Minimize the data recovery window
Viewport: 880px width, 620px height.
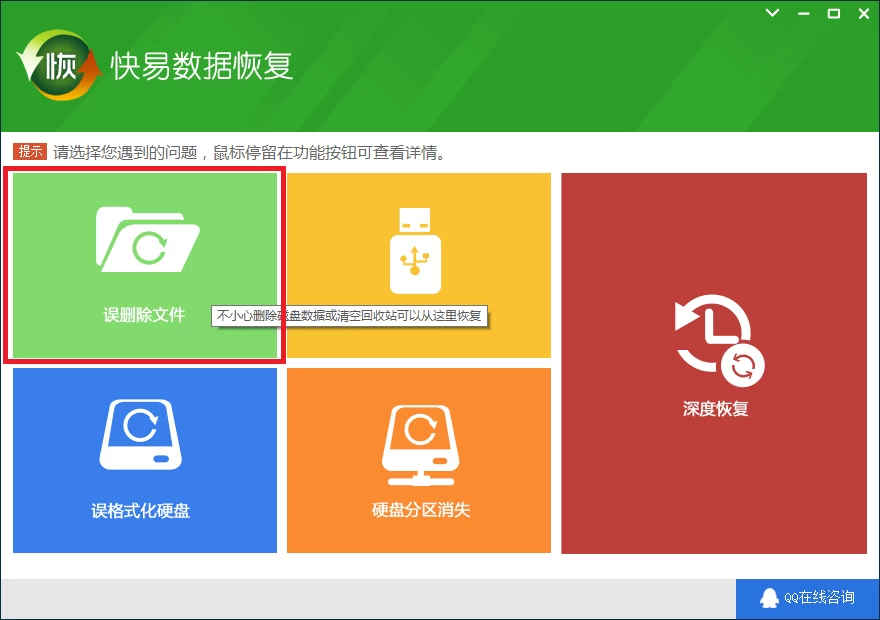(803, 13)
